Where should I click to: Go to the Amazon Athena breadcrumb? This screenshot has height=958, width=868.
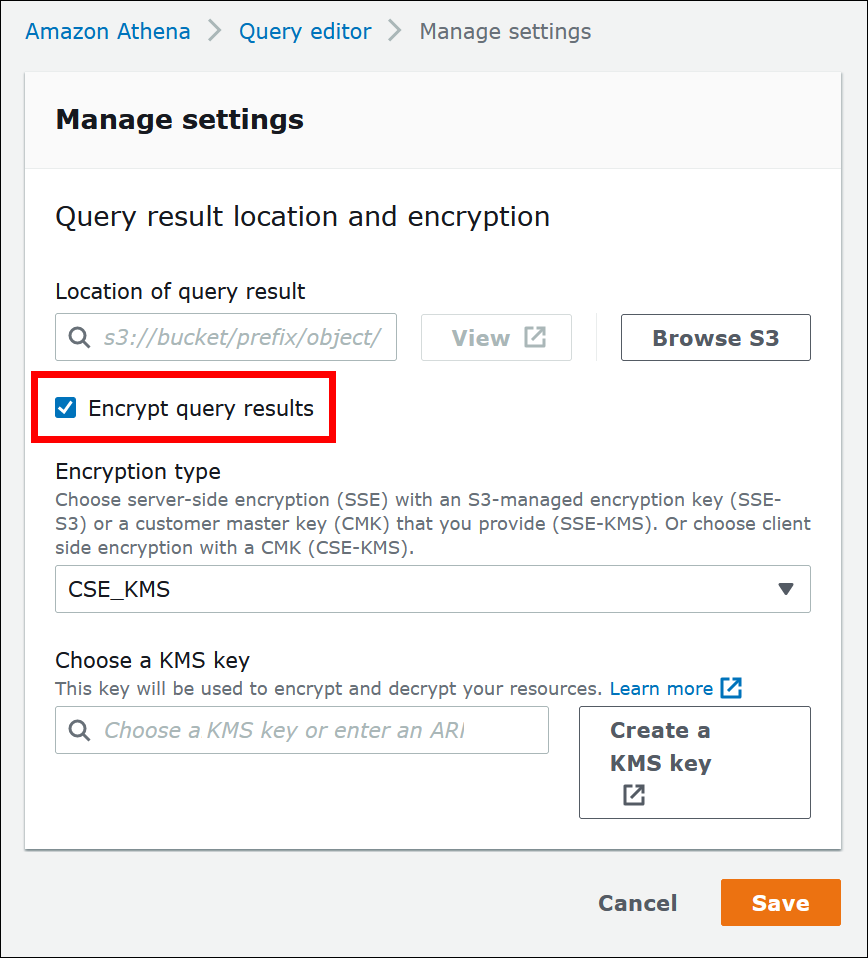tap(108, 31)
